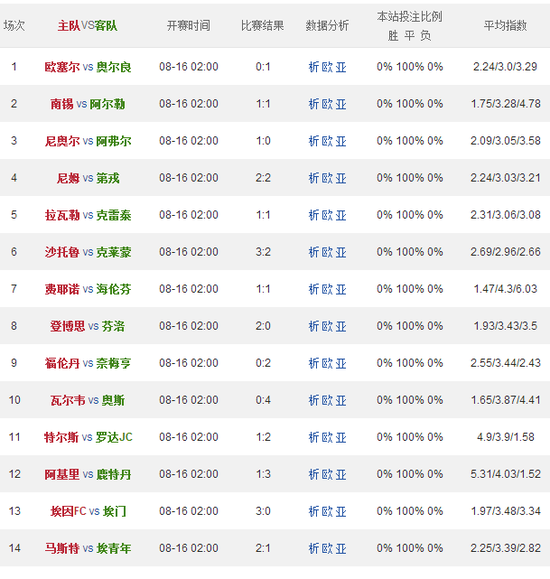Click result 0:4 for match 10
Viewport: 550px width, 579px height.
coord(263,400)
